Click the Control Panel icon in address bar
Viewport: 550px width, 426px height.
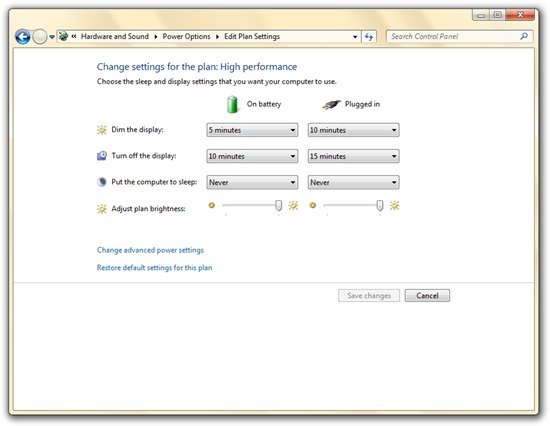point(63,36)
